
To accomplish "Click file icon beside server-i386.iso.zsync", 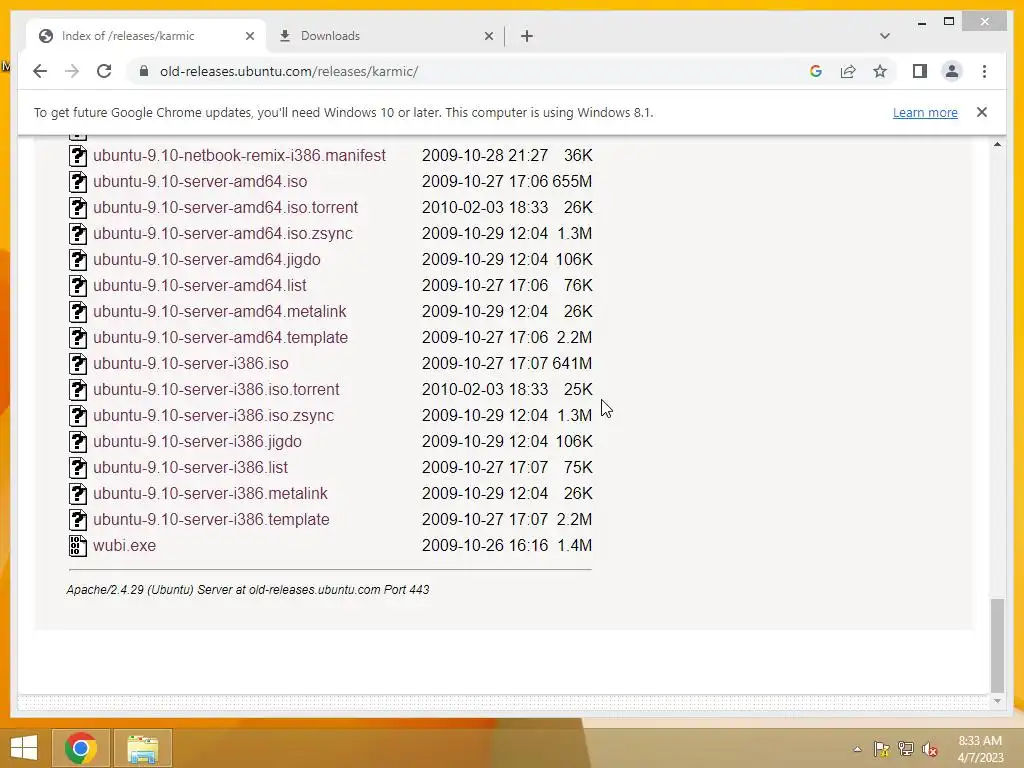I will point(78,415).
